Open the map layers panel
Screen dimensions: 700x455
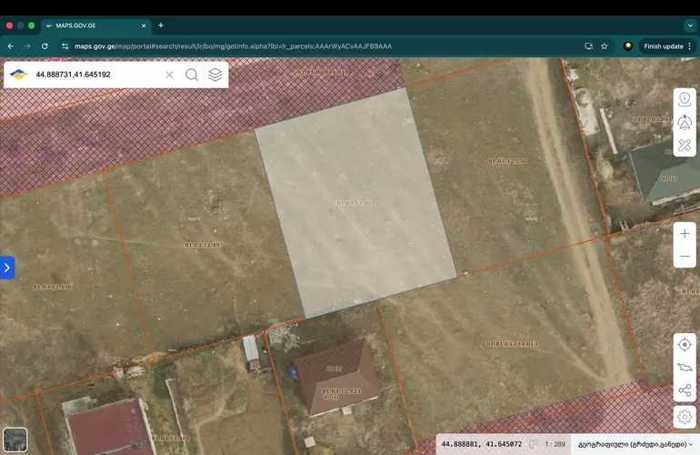point(215,75)
